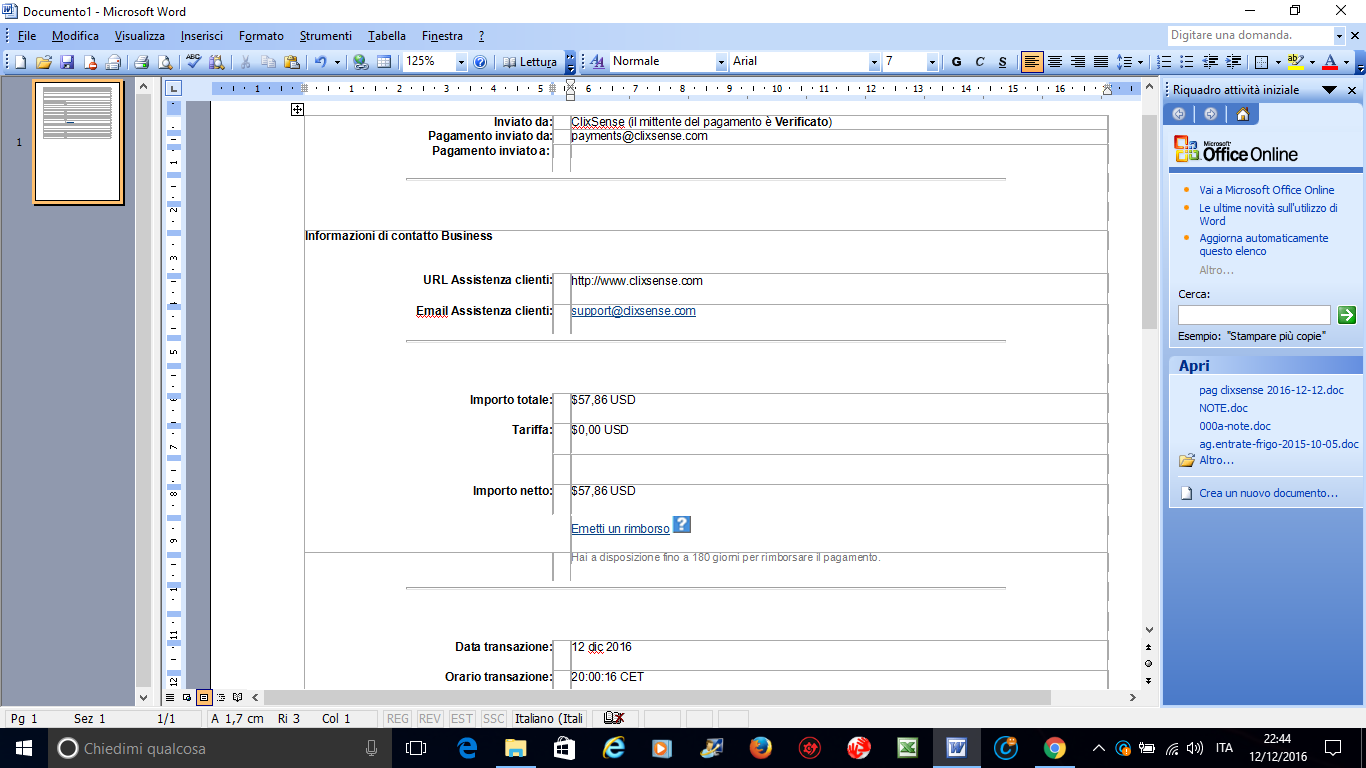This screenshot has width=1366, height=768.
Task: Click yellow highlight color button
Action: [1295, 62]
